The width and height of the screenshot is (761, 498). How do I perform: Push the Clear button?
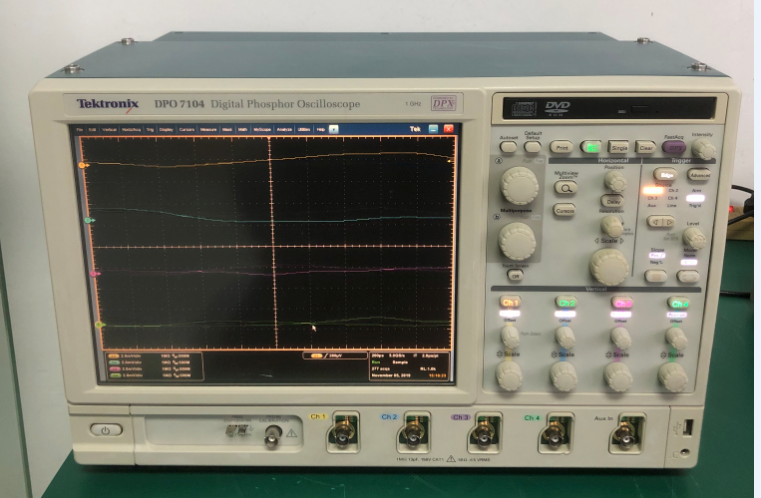pos(646,148)
